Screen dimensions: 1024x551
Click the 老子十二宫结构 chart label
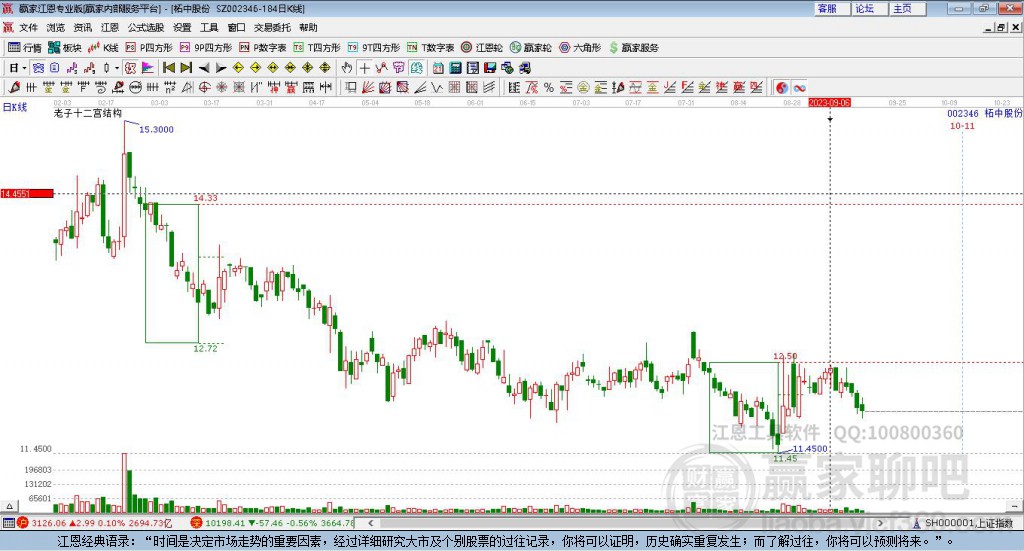88,114
